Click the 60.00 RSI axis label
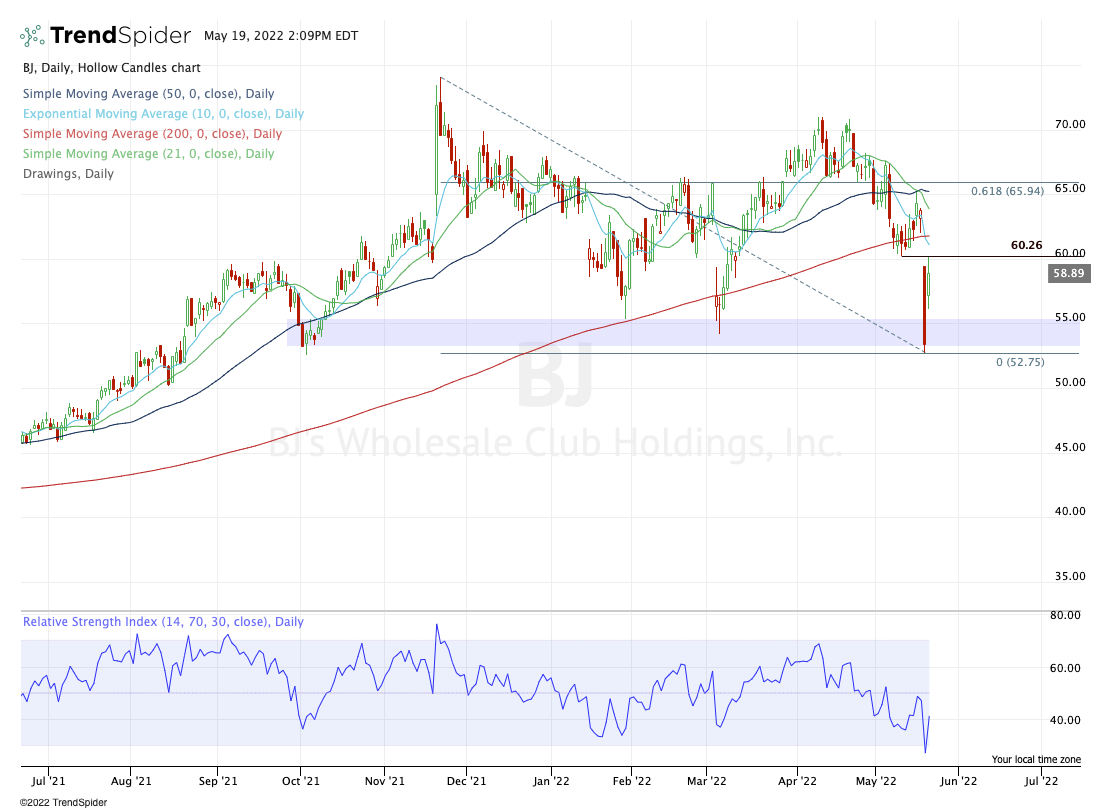The image size is (1111, 812). click(1065, 667)
